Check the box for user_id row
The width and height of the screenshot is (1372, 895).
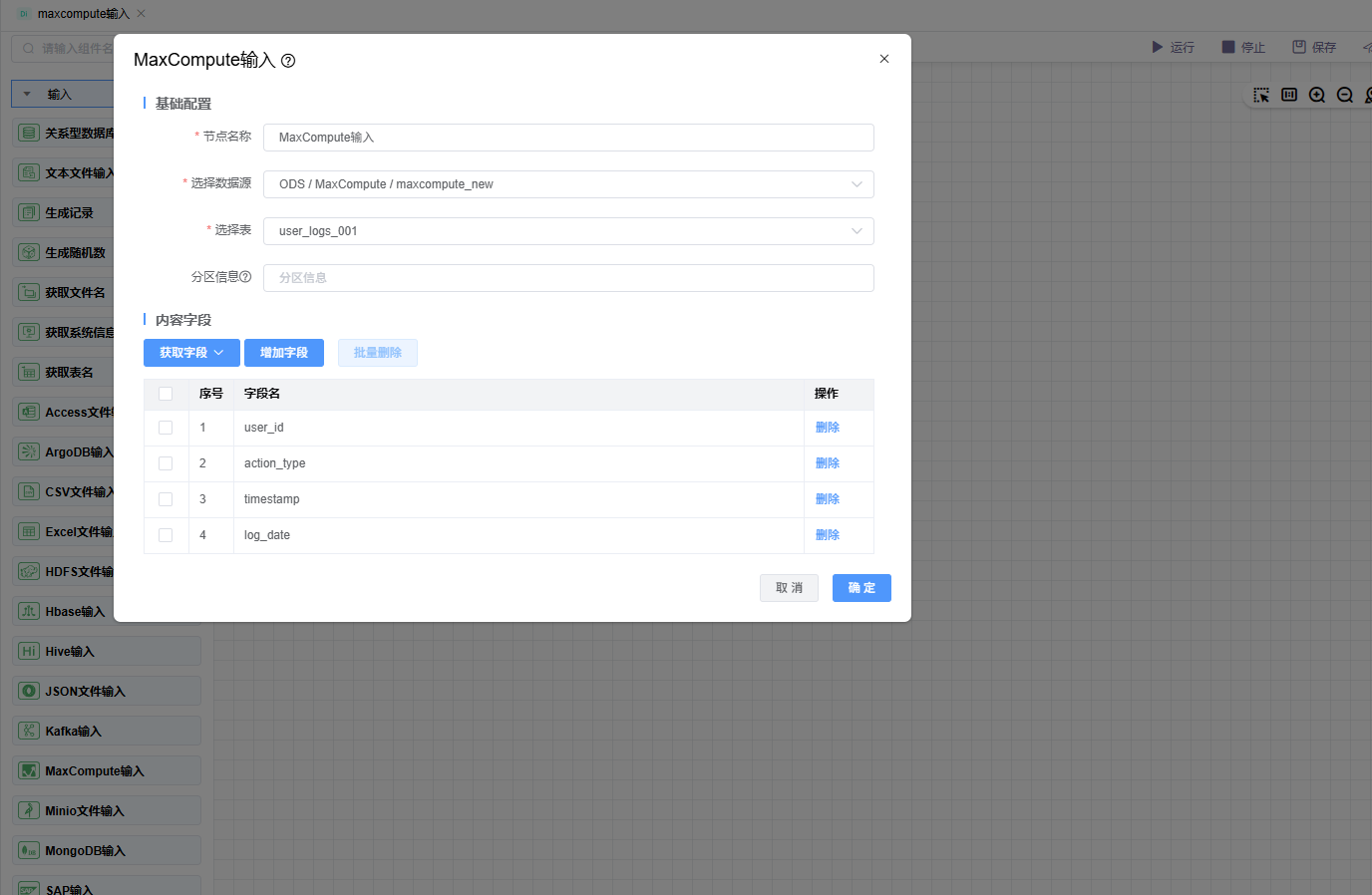click(x=166, y=428)
